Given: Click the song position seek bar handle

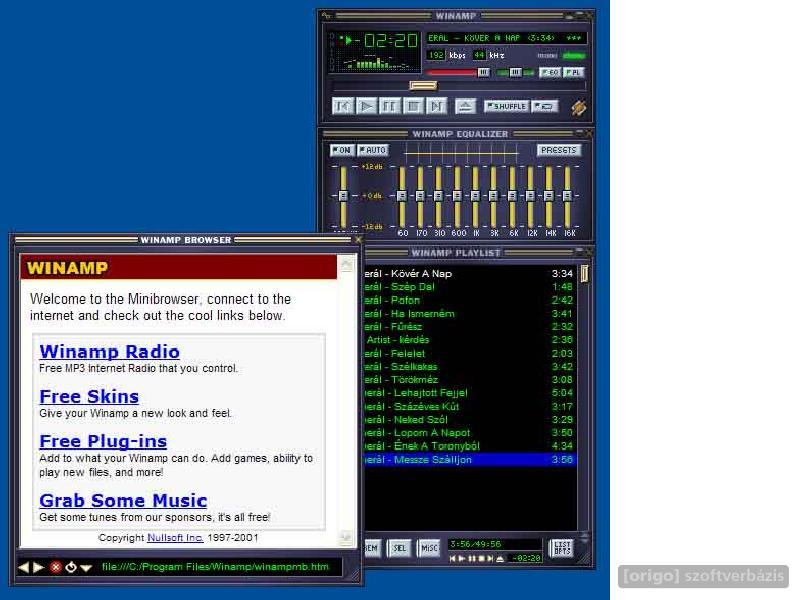Looking at the screenshot, I should coord(423,86).
